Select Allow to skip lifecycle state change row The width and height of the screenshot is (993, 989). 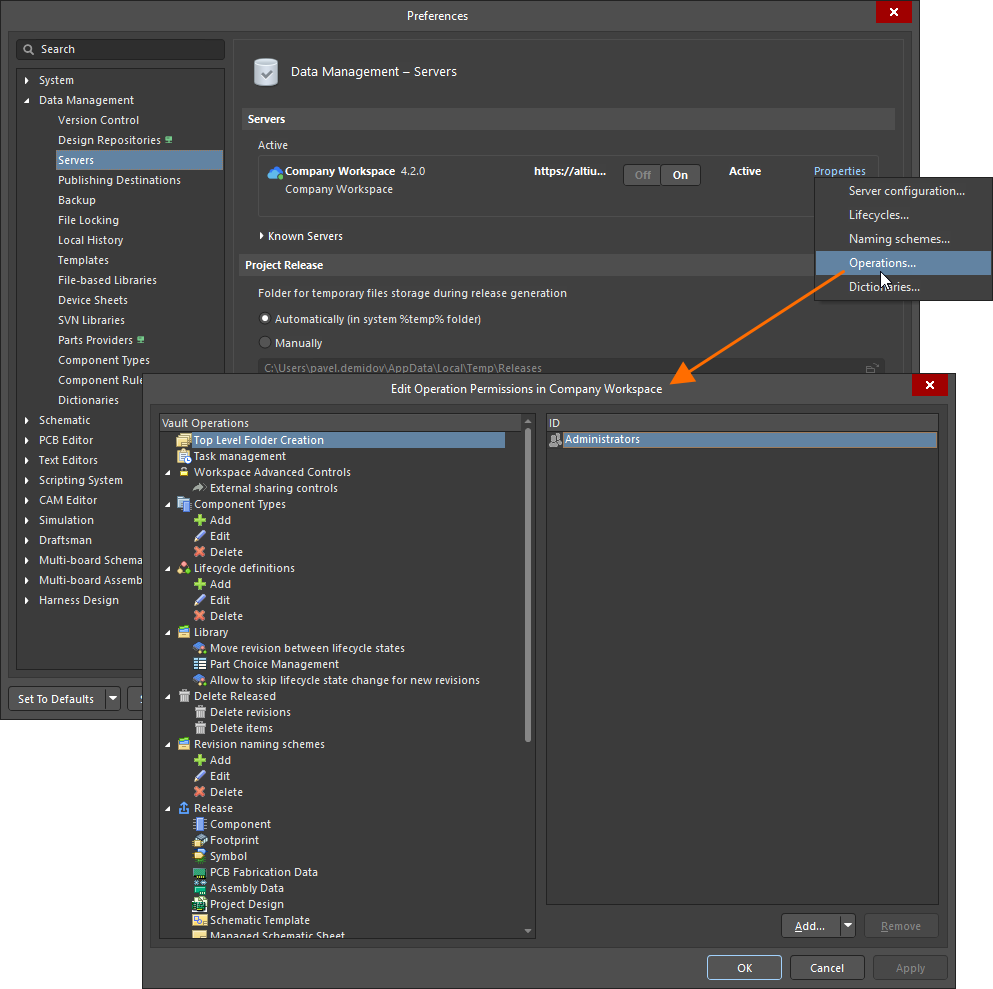344,680
